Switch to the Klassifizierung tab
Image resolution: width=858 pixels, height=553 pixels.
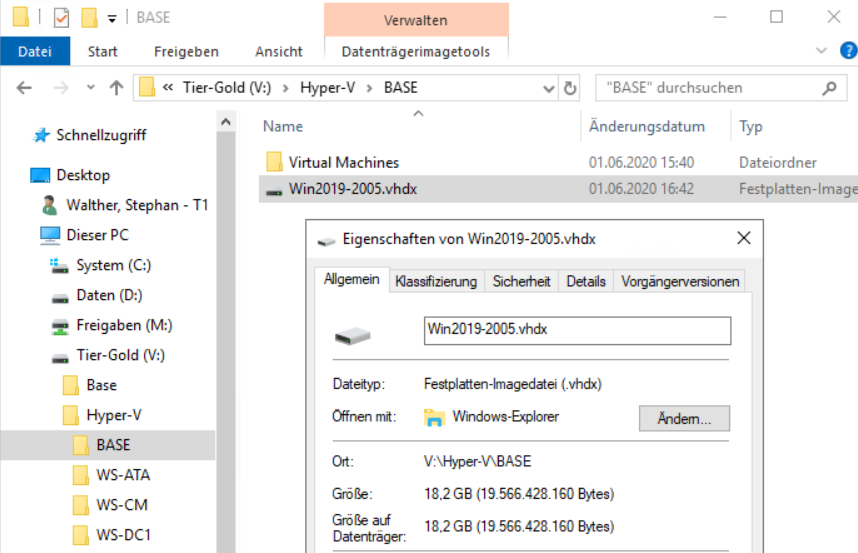tap(436, 281)
